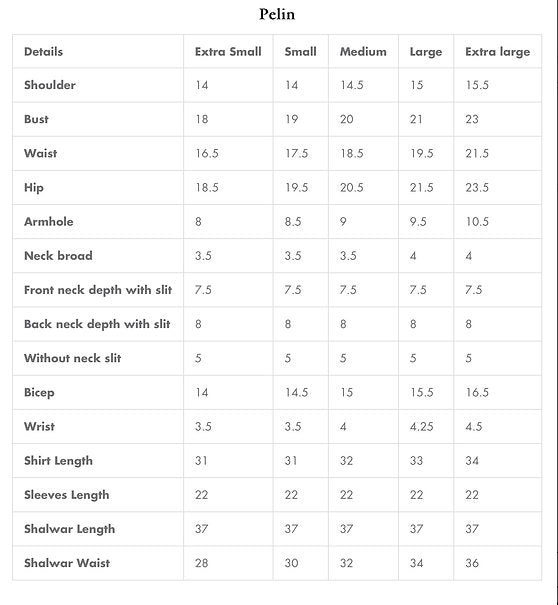Click the Hip row label
The image size is (558, 605).
point(34,188)
